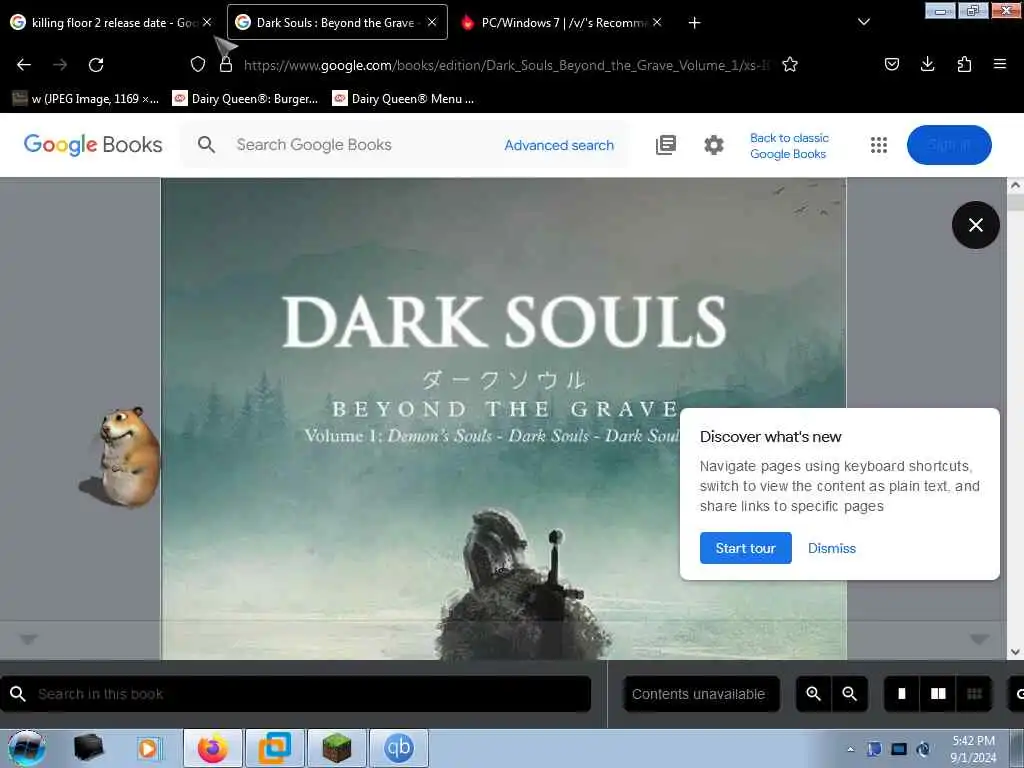Open the w (JPEG Image) bookmark
Screen dimensions: 1024x768
pos(86,99)
